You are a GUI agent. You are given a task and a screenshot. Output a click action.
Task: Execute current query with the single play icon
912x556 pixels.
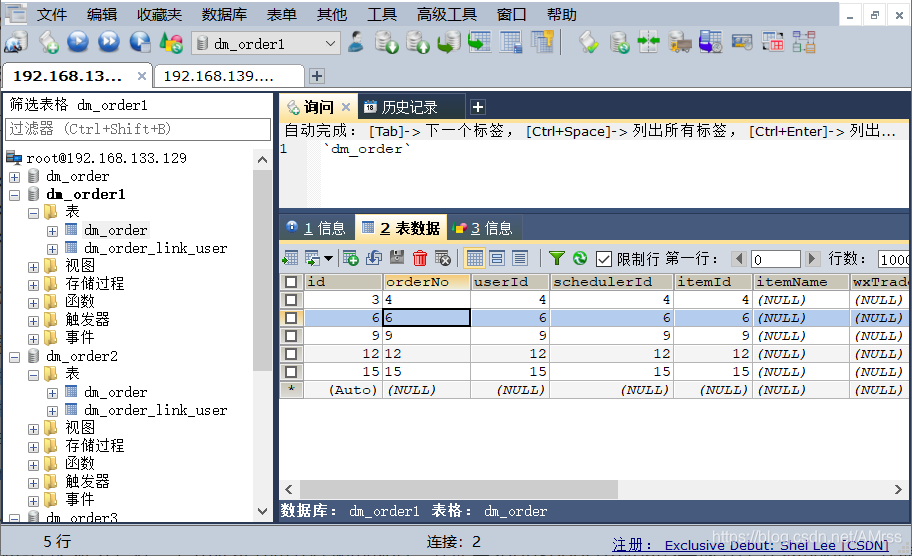[78, 42]
